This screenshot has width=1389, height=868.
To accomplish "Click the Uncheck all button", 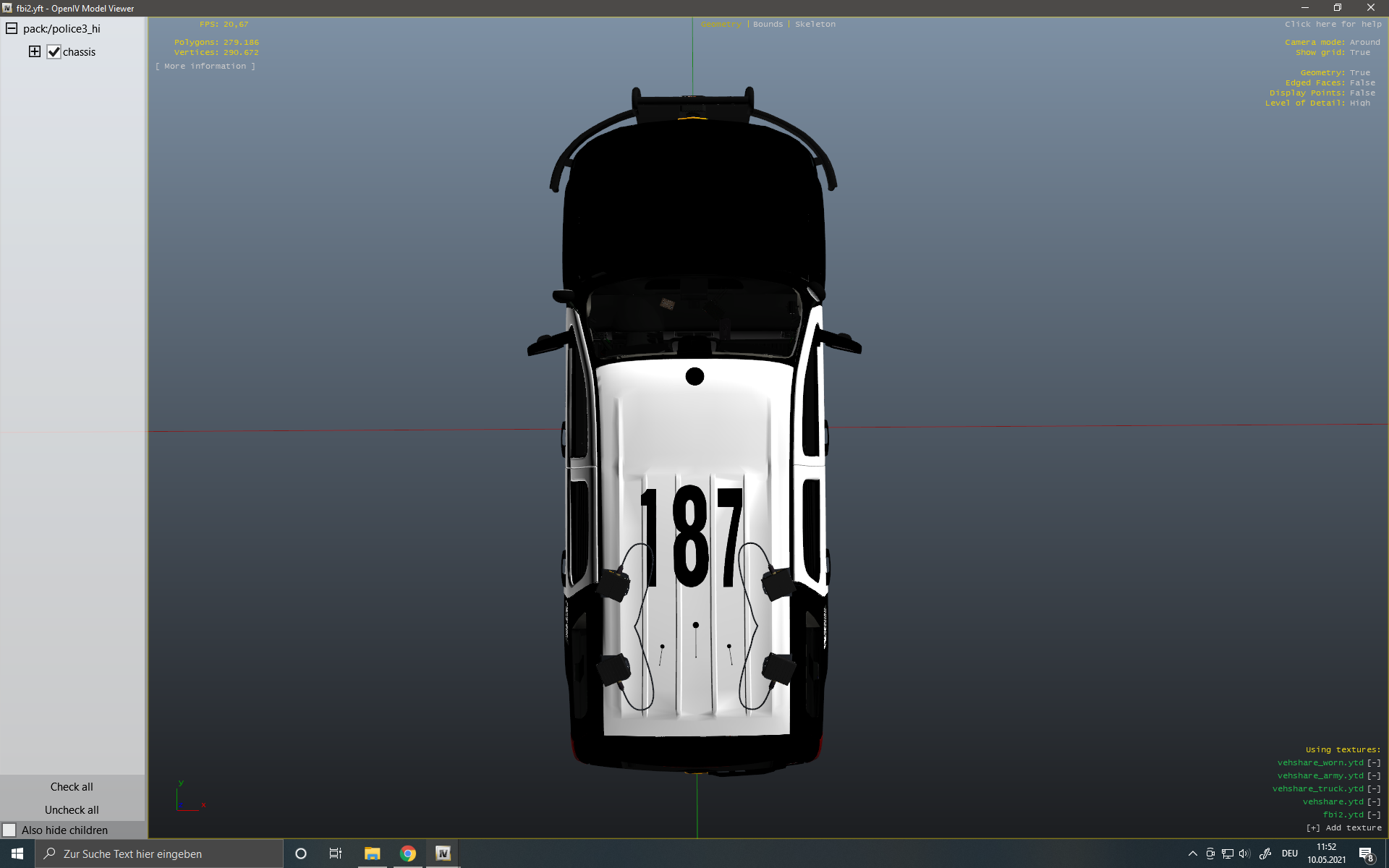I will point(72,810).
